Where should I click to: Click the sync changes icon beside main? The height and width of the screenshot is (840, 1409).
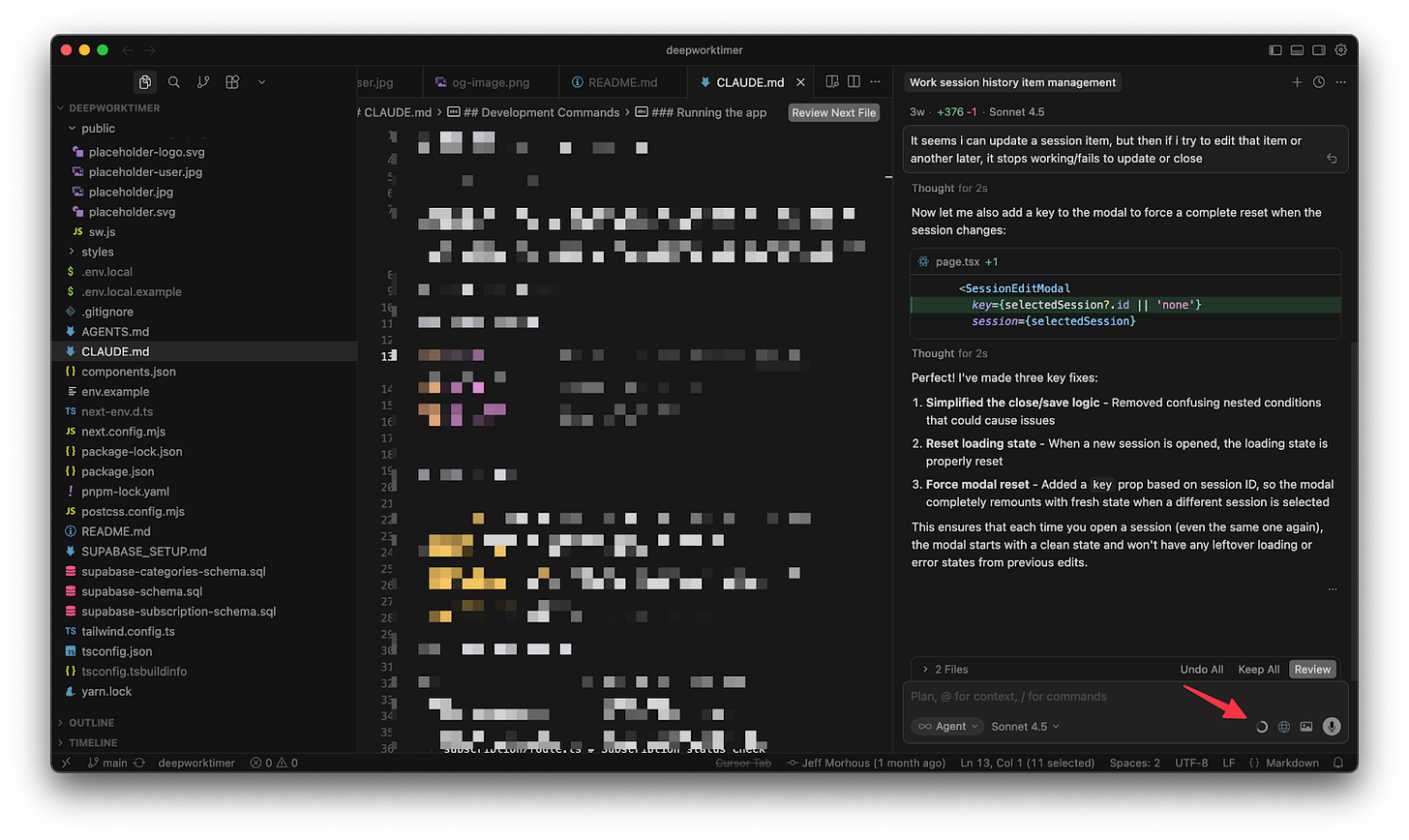pyautogui.click(x=139, y=763)
